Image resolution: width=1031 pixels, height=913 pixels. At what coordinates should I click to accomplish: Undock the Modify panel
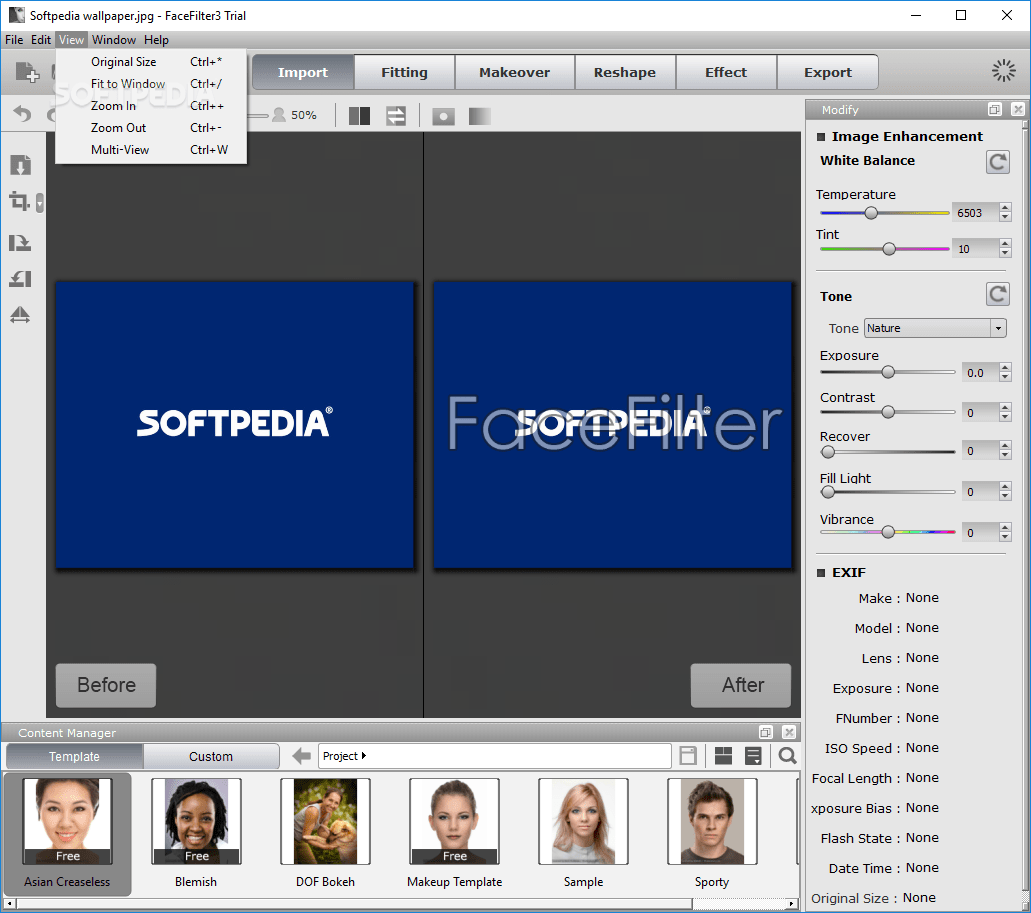click(x=994, y=109)
